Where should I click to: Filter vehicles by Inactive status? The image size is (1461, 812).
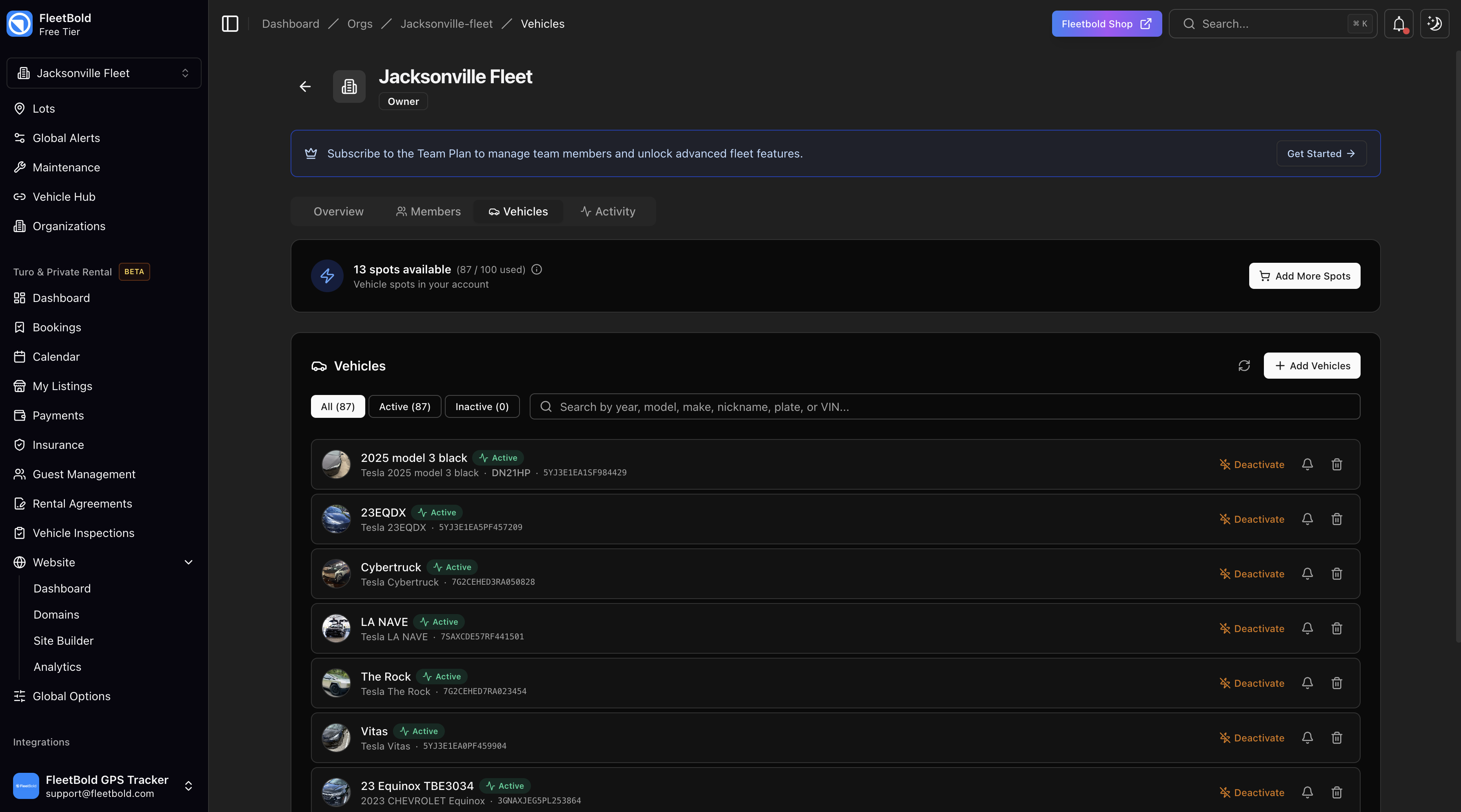[482, 406]
